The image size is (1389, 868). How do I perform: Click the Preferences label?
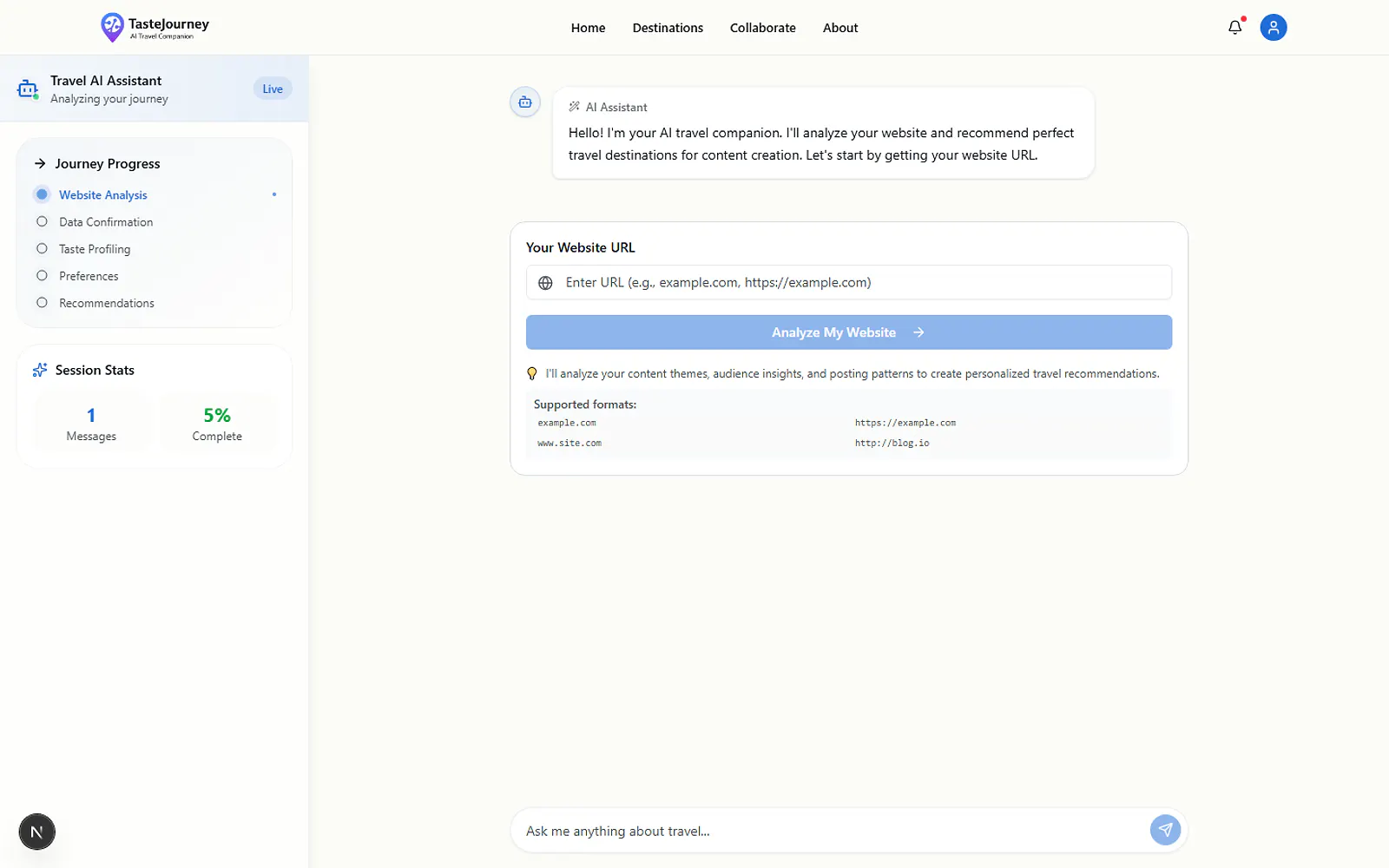(x=89, y=276)
